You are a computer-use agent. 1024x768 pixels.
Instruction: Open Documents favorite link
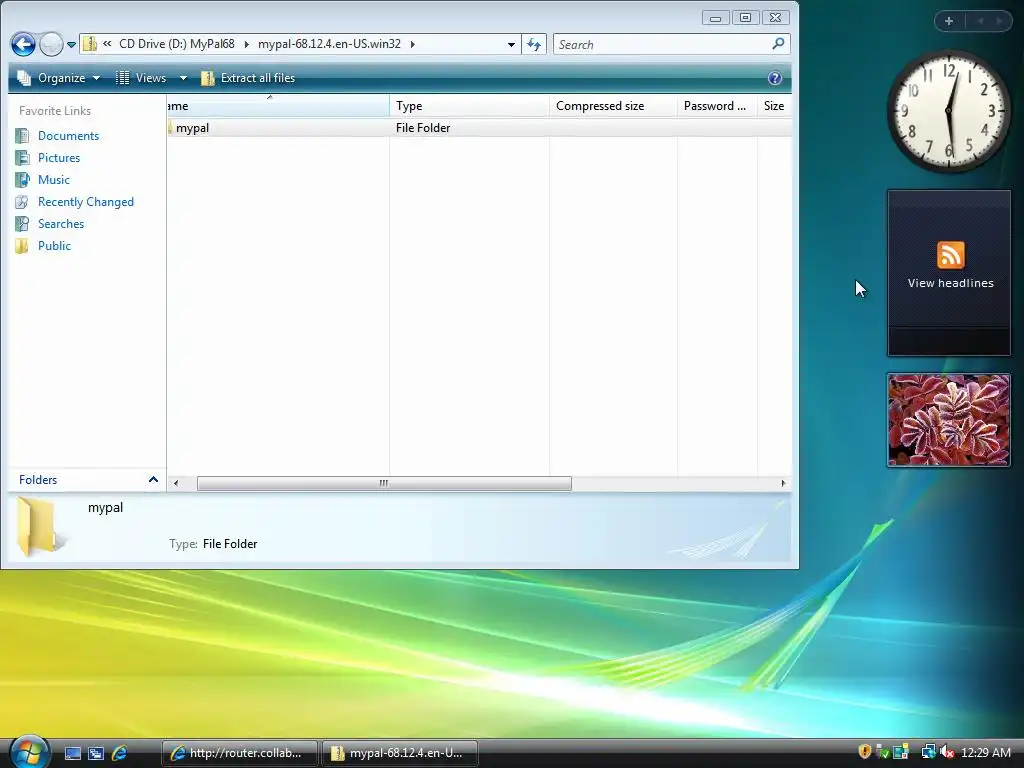point(69,136)
